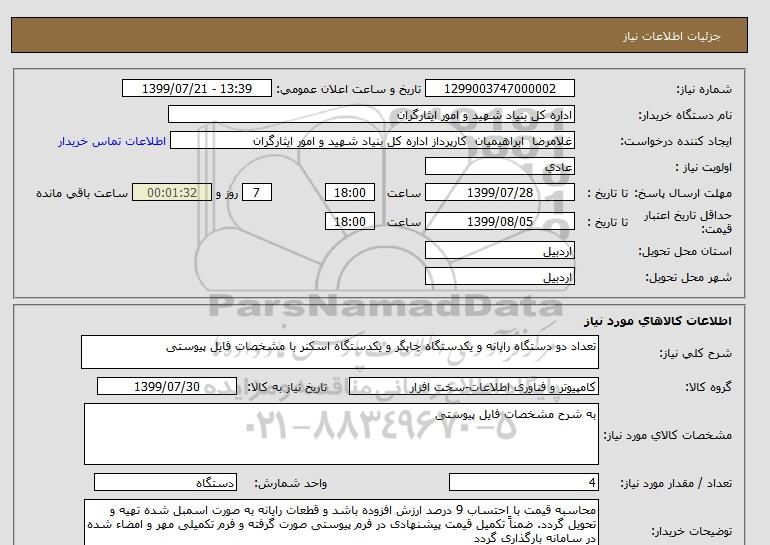Select the priority field showing عادی

pos(499,166)
